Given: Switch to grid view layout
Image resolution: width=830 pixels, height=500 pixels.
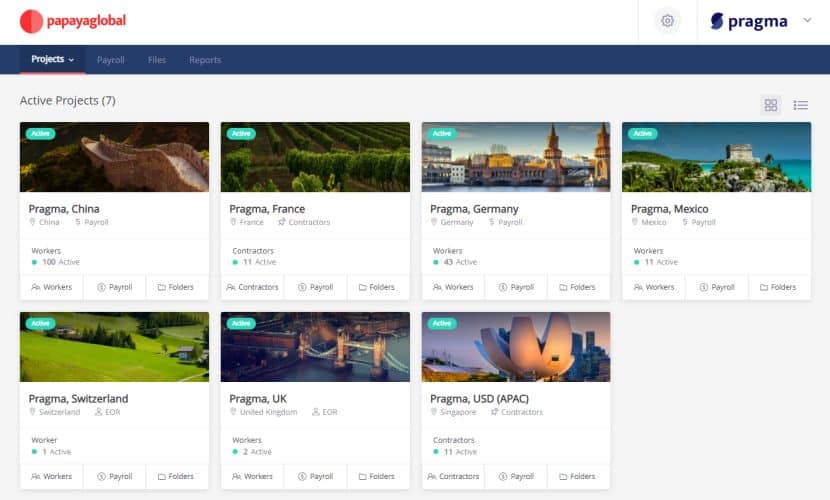Looking at the screenshot, I should tap(770, 105).
